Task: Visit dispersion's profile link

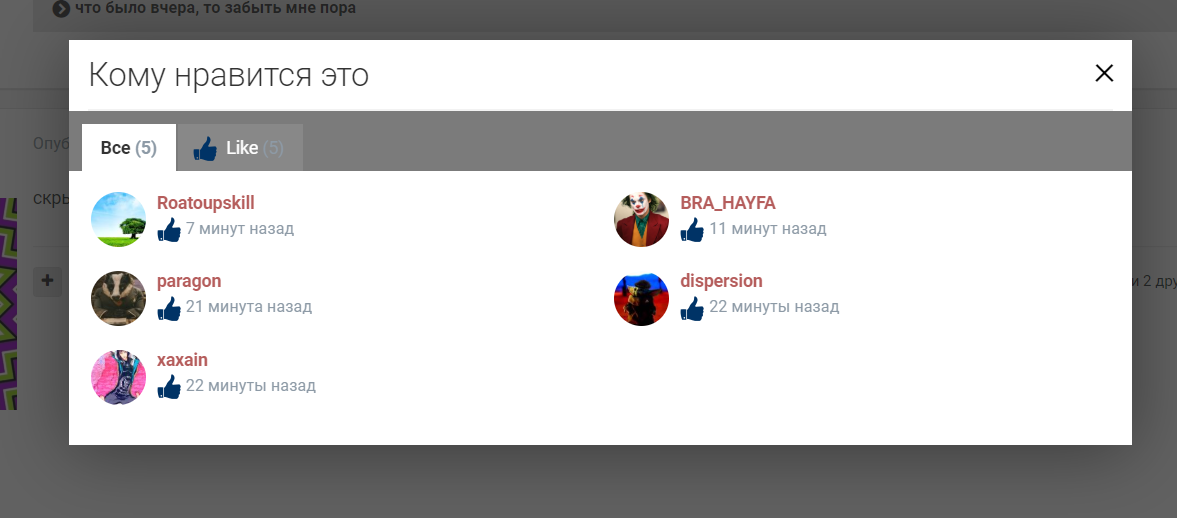Action: tap(721, 281)
